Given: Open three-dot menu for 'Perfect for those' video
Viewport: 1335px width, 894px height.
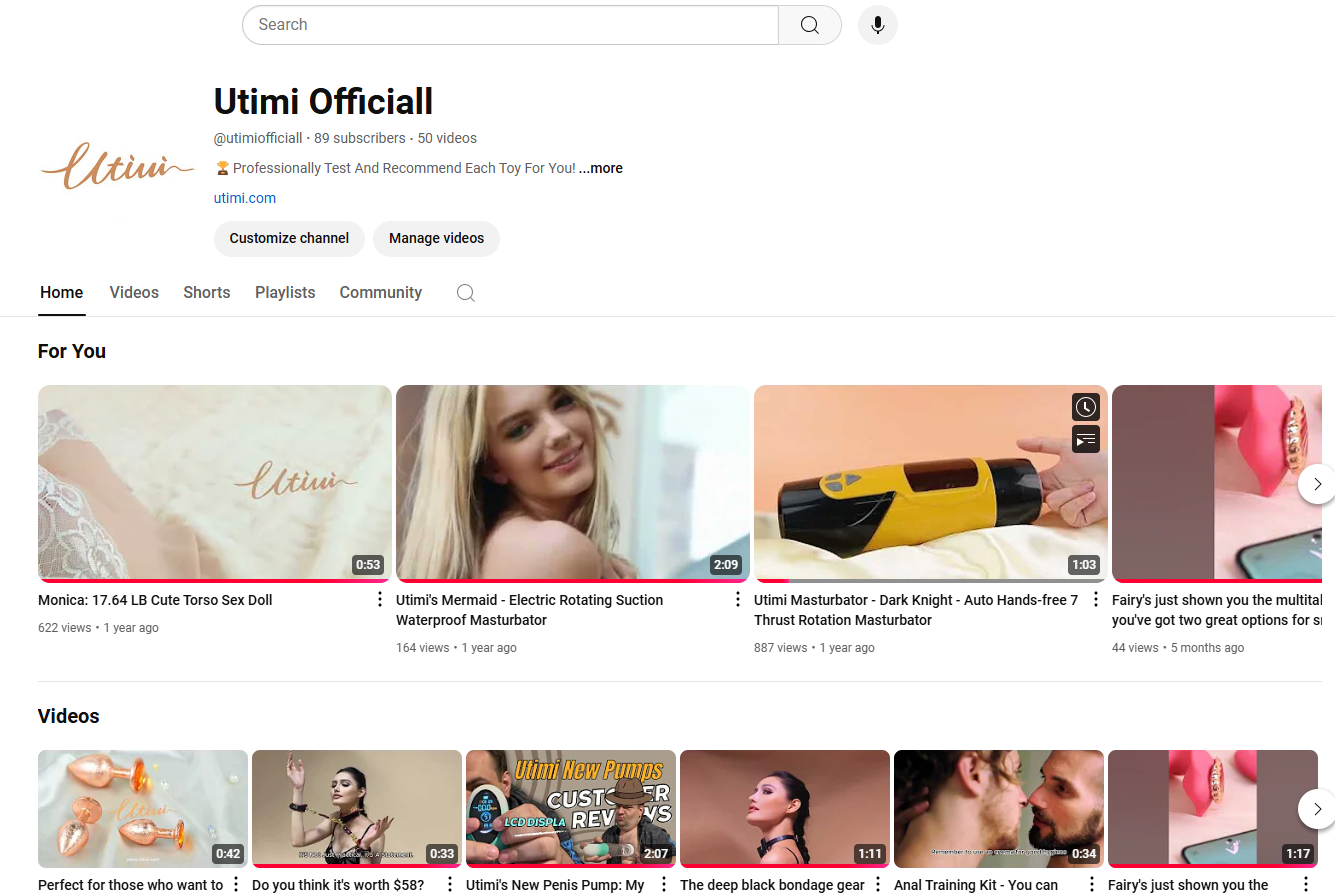Looking at the screenshot, I should 236,884.
